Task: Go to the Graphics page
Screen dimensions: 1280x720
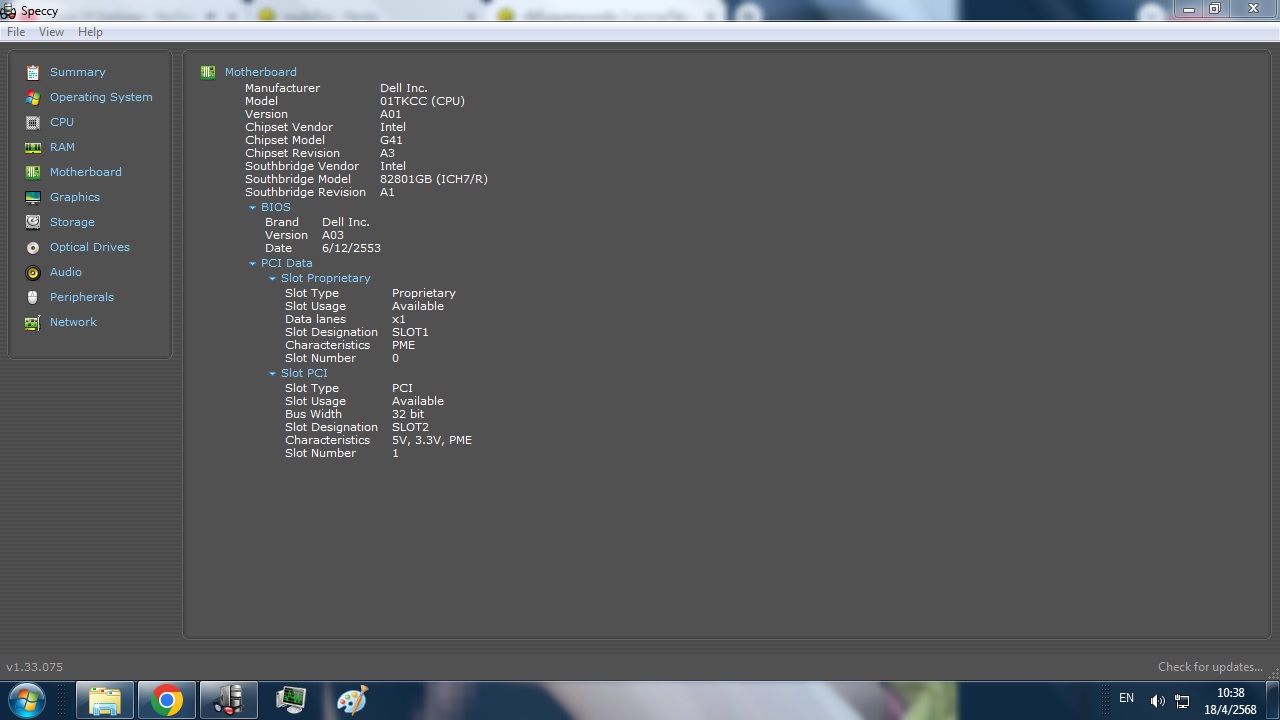Action: coord(75,197)
